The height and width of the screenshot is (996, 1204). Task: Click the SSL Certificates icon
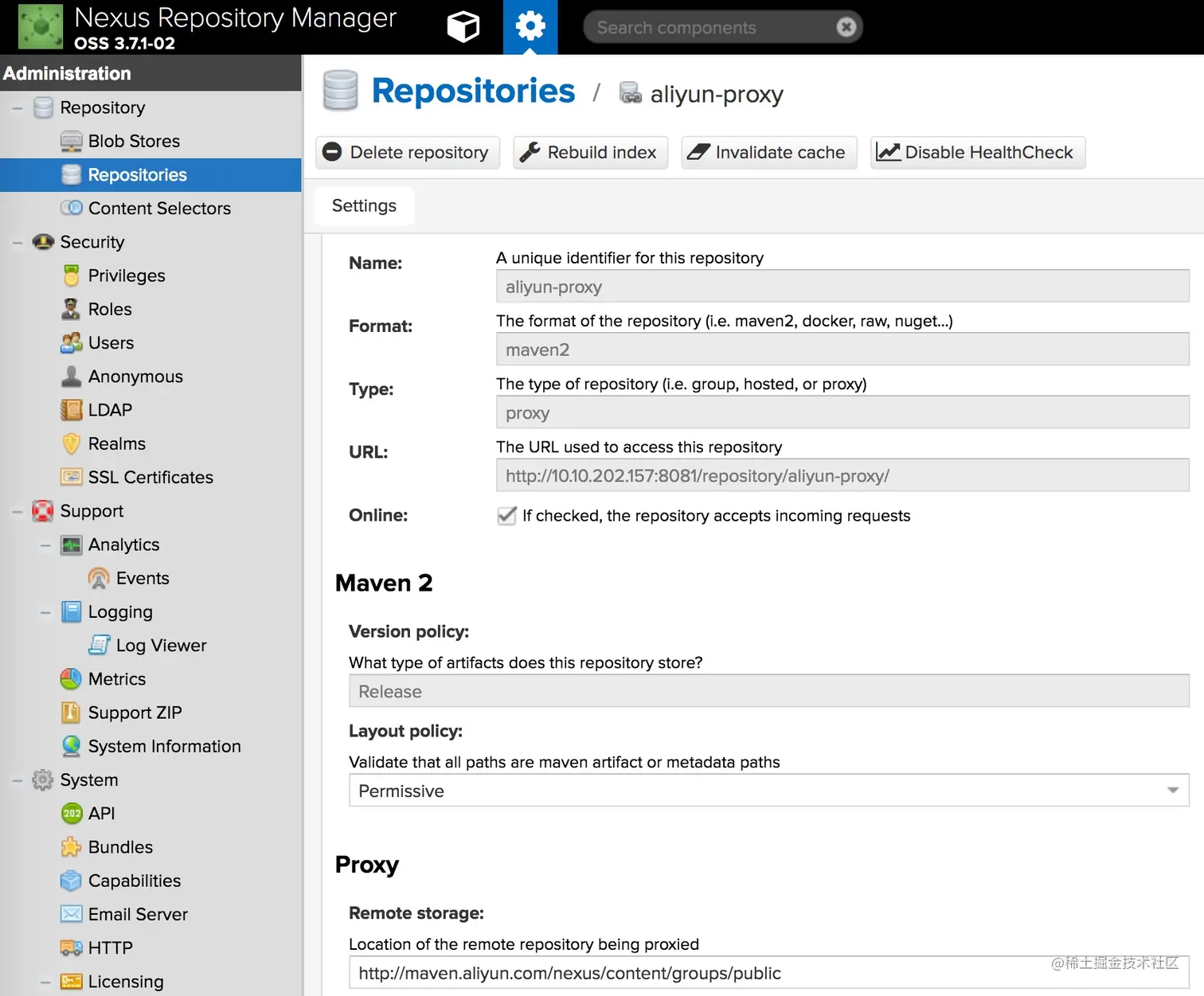[x=71, y=477]
